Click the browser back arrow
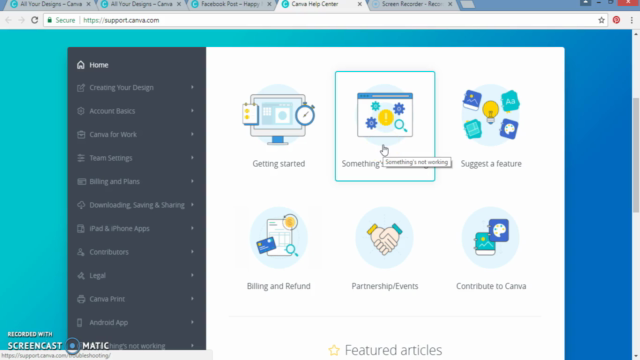The width and height of the screenshot is (640, 360). click(9, 20)
